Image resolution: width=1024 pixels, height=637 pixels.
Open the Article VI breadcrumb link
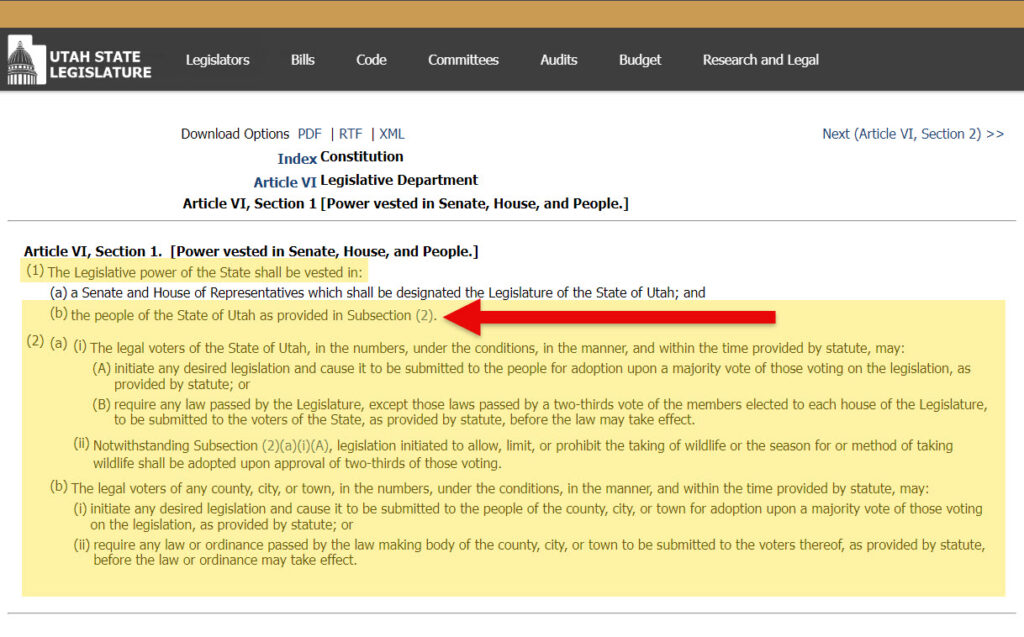click(284, 182)
